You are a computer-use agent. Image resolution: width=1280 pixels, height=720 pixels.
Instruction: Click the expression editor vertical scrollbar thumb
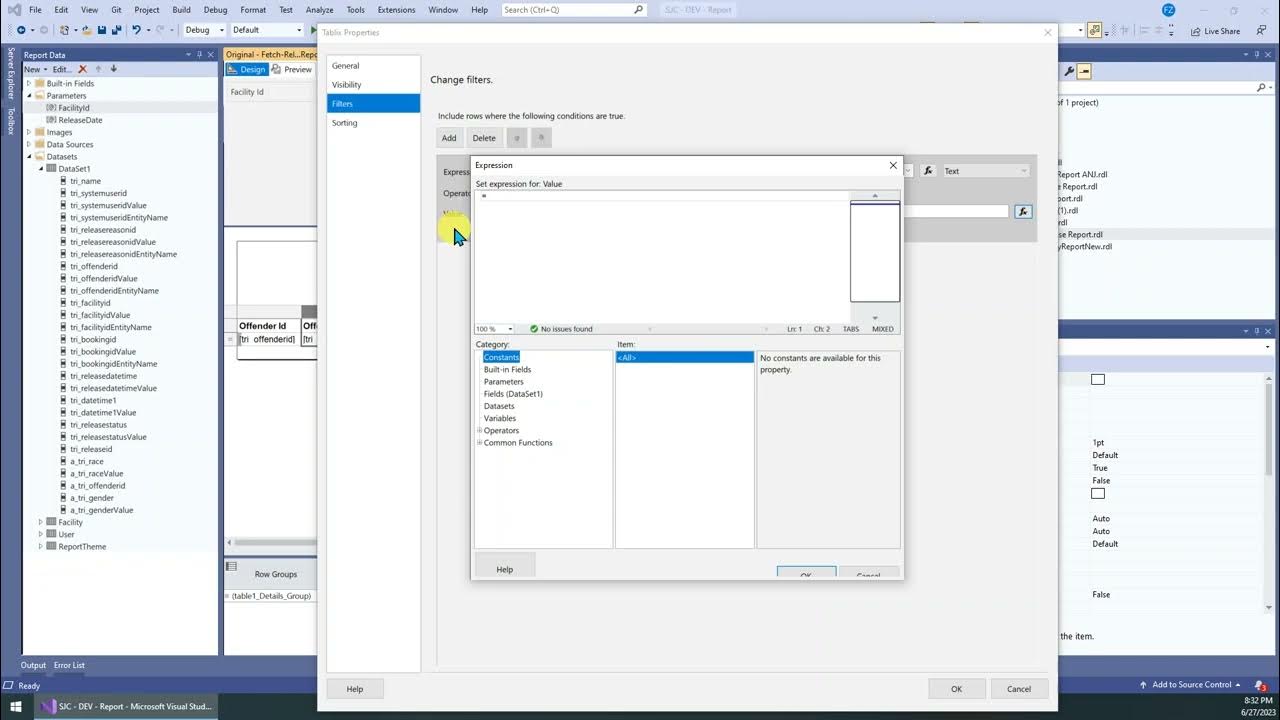click(x=874, y=251)
